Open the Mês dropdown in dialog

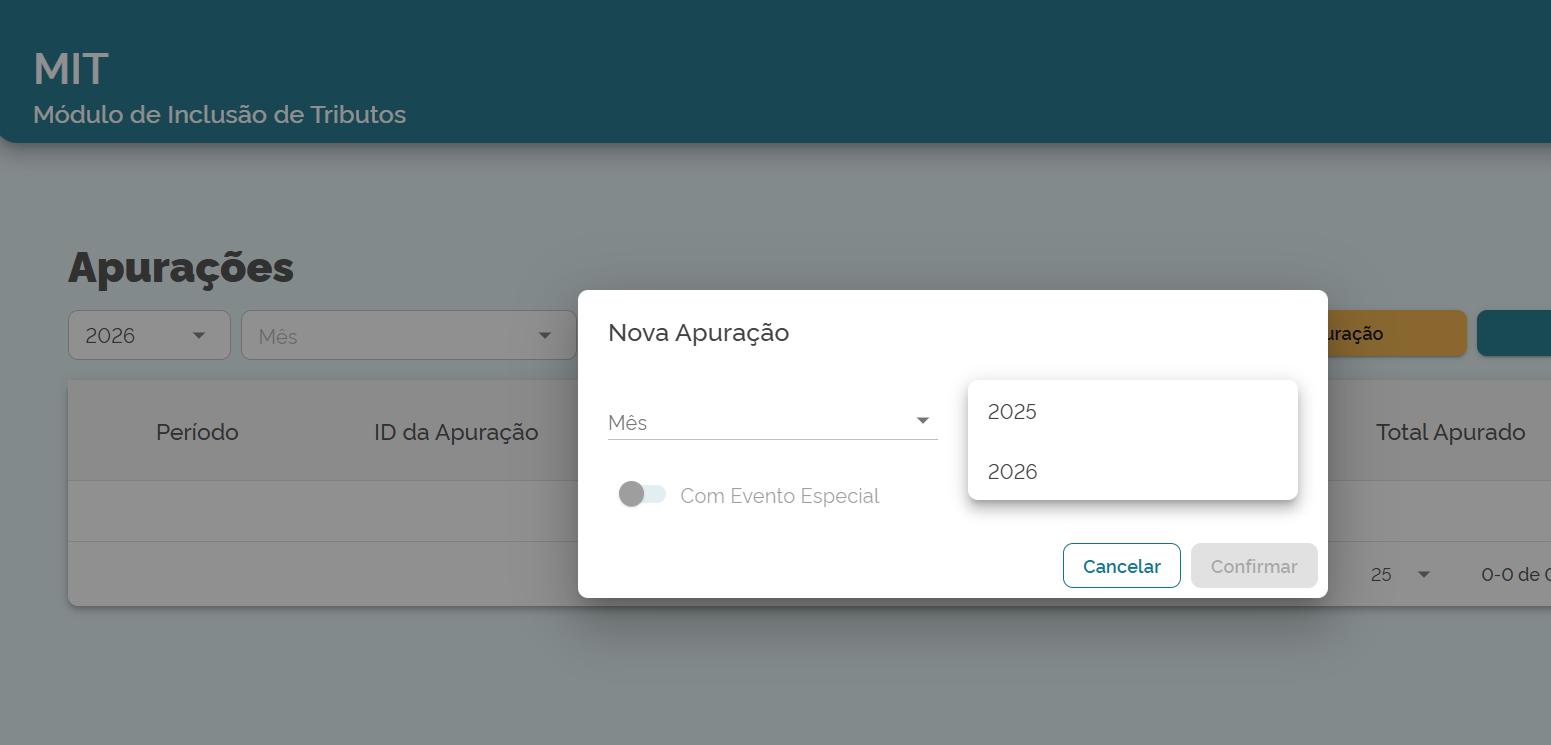tap(772, 422)
